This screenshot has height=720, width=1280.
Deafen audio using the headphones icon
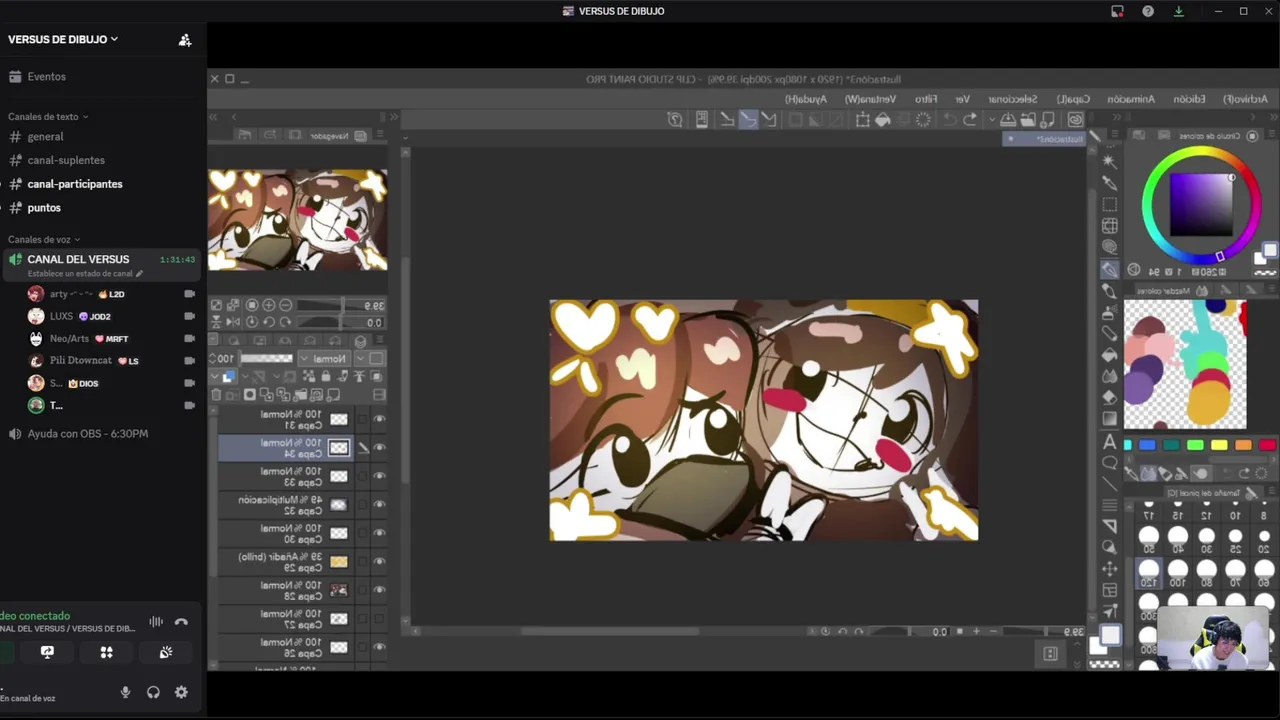click(x=153, y=692)
